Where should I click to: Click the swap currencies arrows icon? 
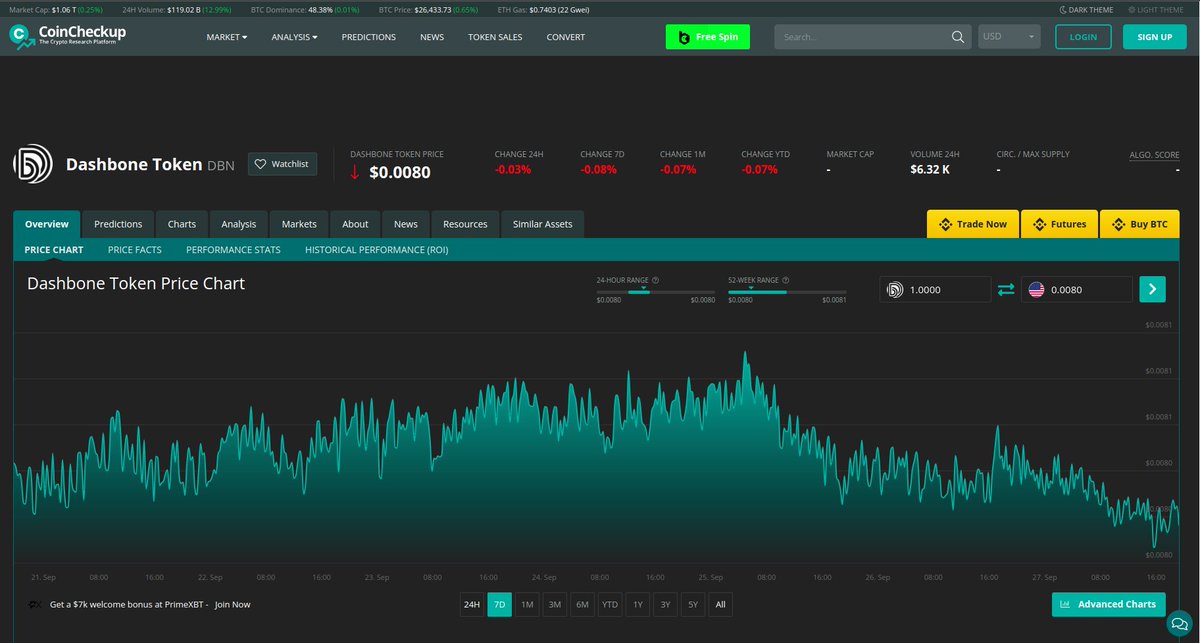pos(1006,290)
